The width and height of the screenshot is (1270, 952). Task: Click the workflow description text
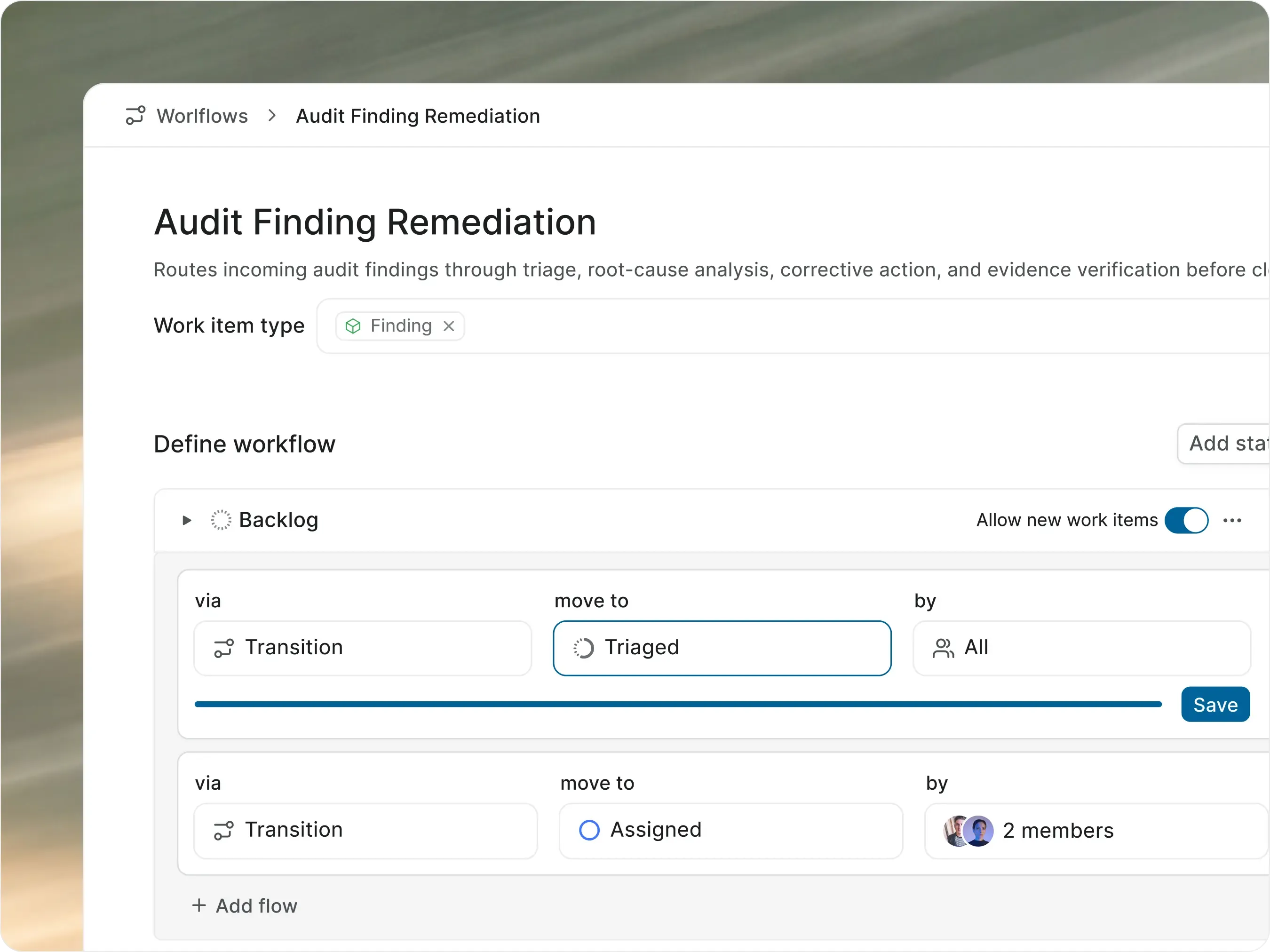tap(711, 270)
